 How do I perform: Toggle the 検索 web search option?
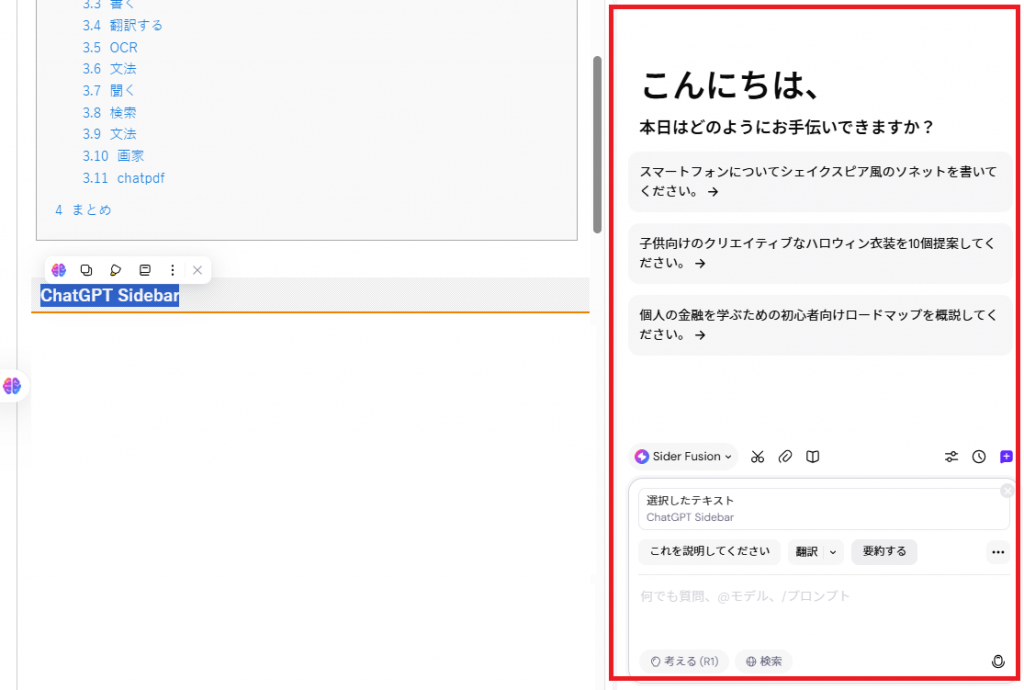[763, 661]
